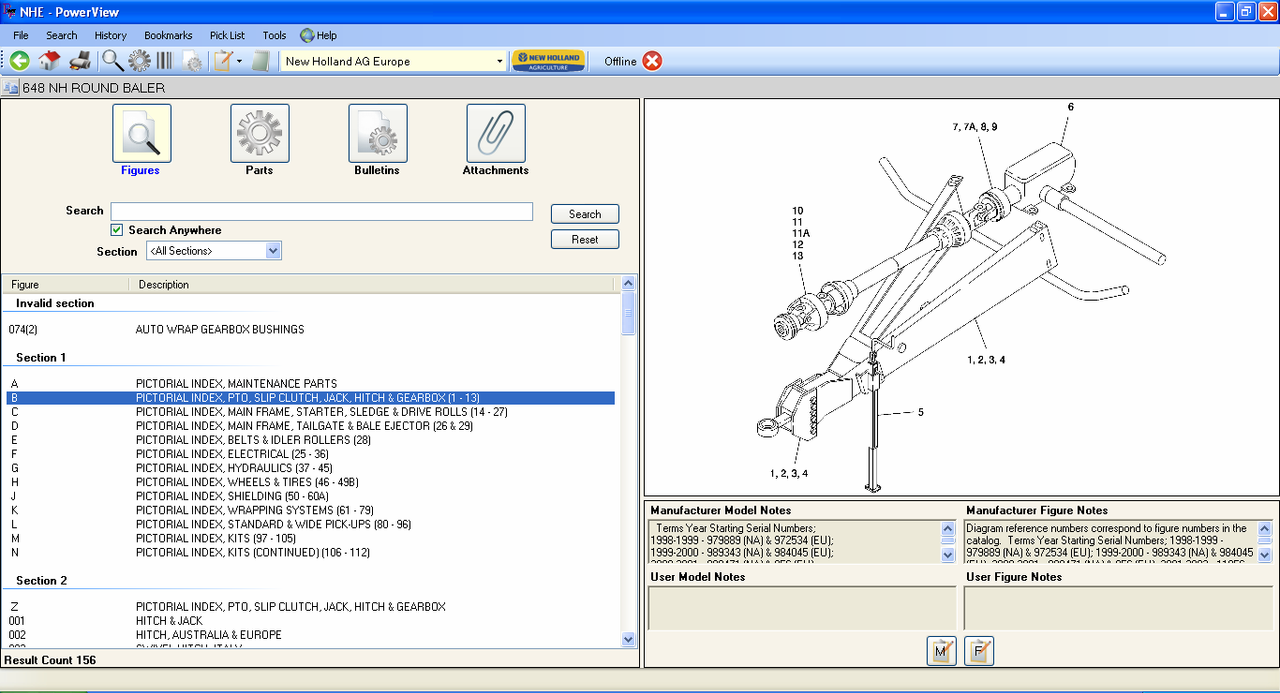Select PICTORIAL INDEX, ELECTRICAL row
This screenshot has width=1280, height=693.
(311, 454)
